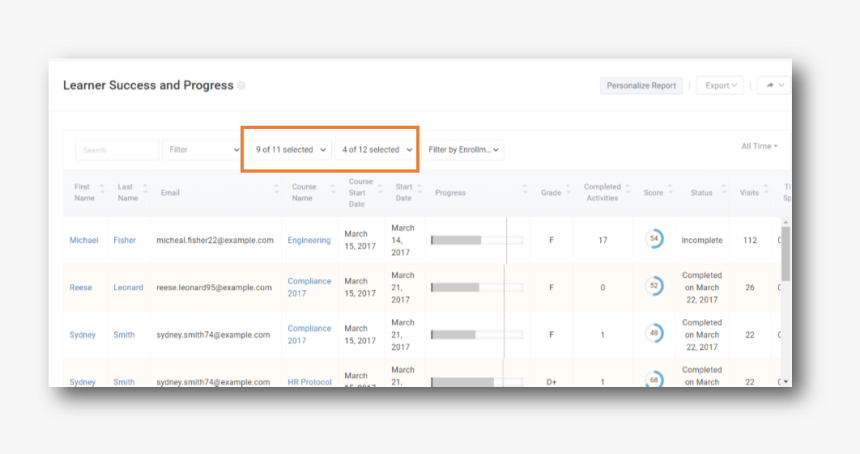This screenshot has height=454, width=860.
Task: Open the Filter by Enrollment dropdown
Action: point(463,150)
